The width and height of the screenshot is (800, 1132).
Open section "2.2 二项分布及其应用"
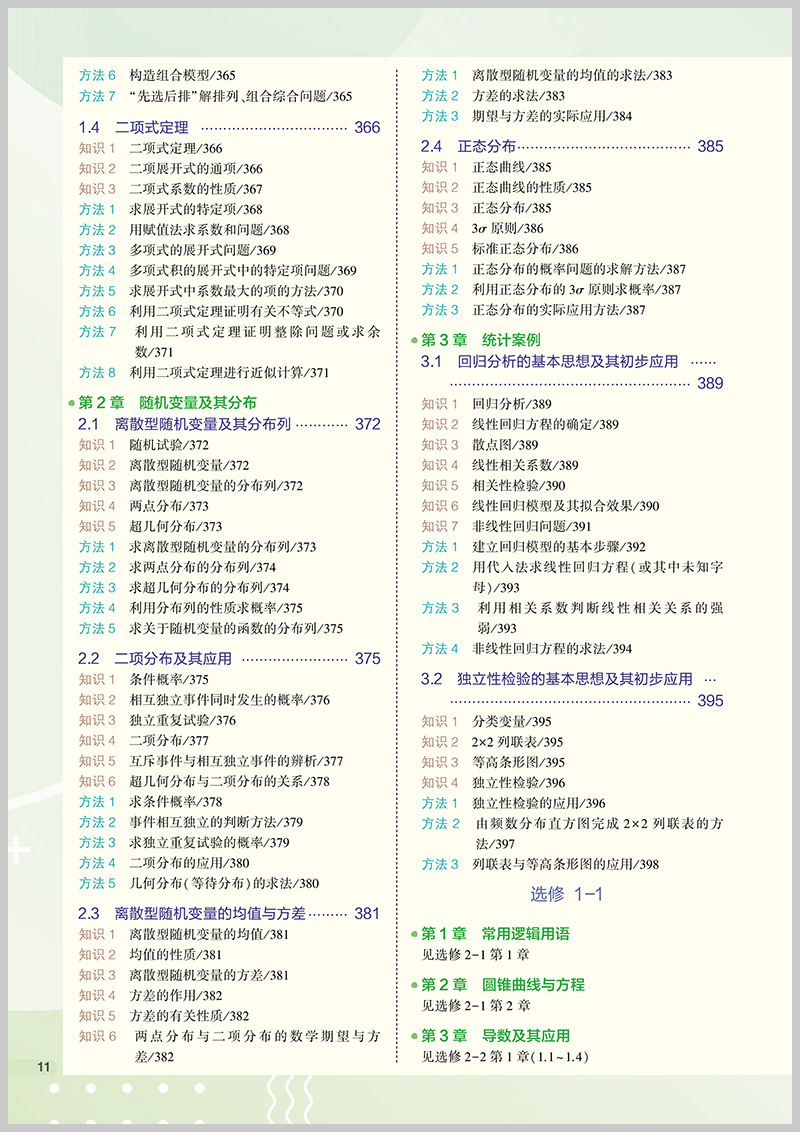pos(229,658)
